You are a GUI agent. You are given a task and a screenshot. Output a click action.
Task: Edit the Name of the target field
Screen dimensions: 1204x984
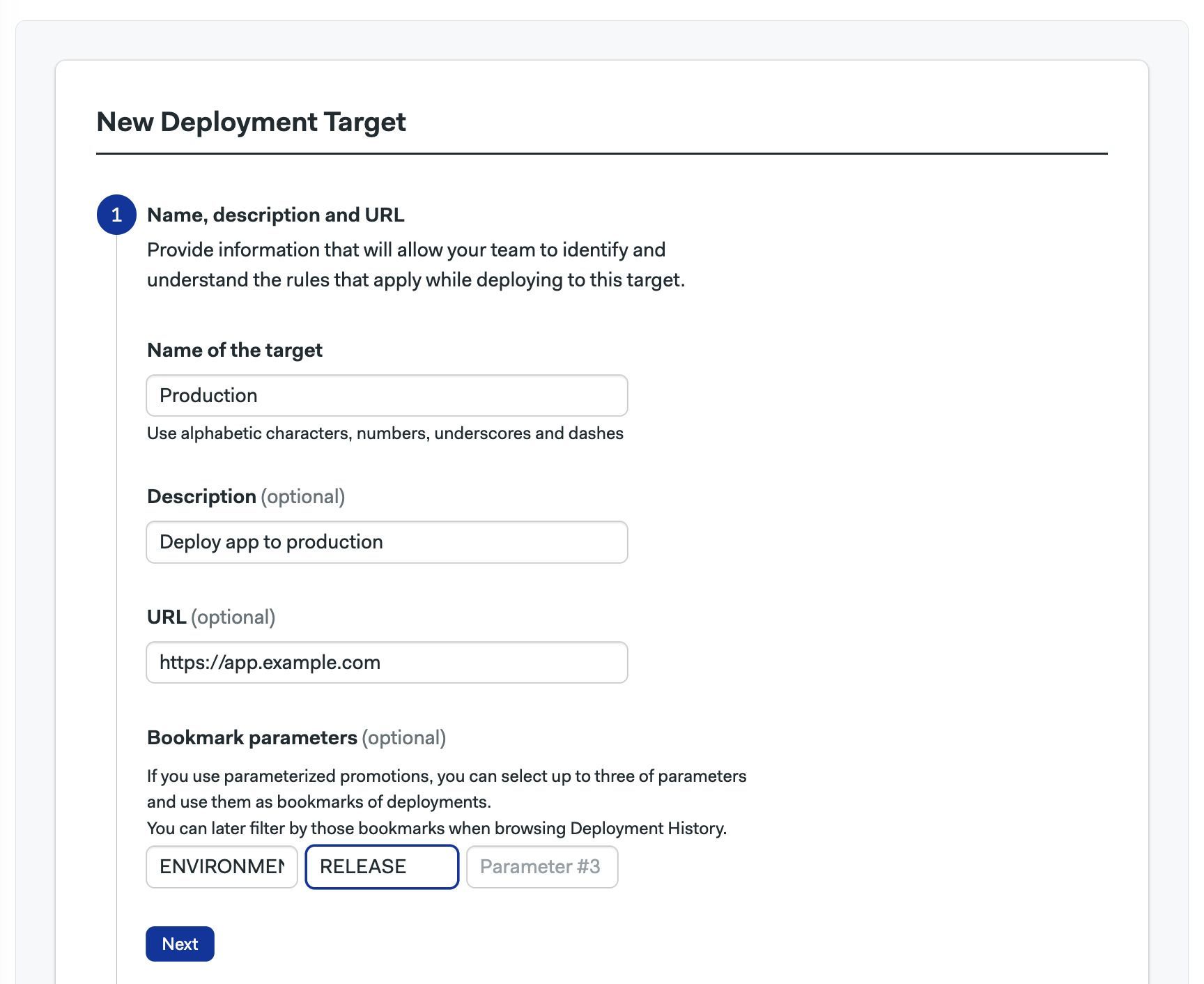tap(387, 396)
